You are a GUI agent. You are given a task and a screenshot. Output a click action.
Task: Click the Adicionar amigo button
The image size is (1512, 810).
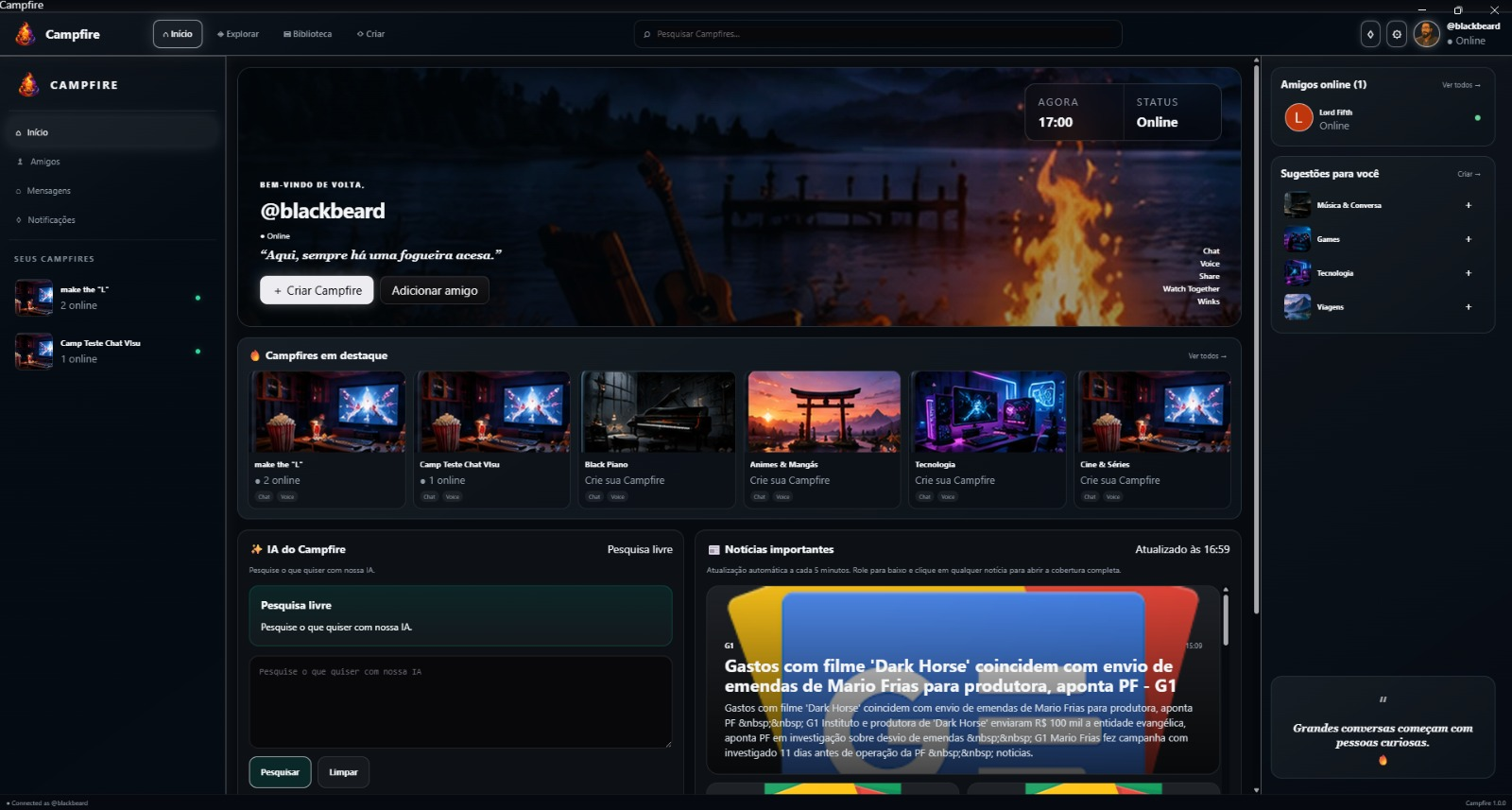tap(435, 290)
